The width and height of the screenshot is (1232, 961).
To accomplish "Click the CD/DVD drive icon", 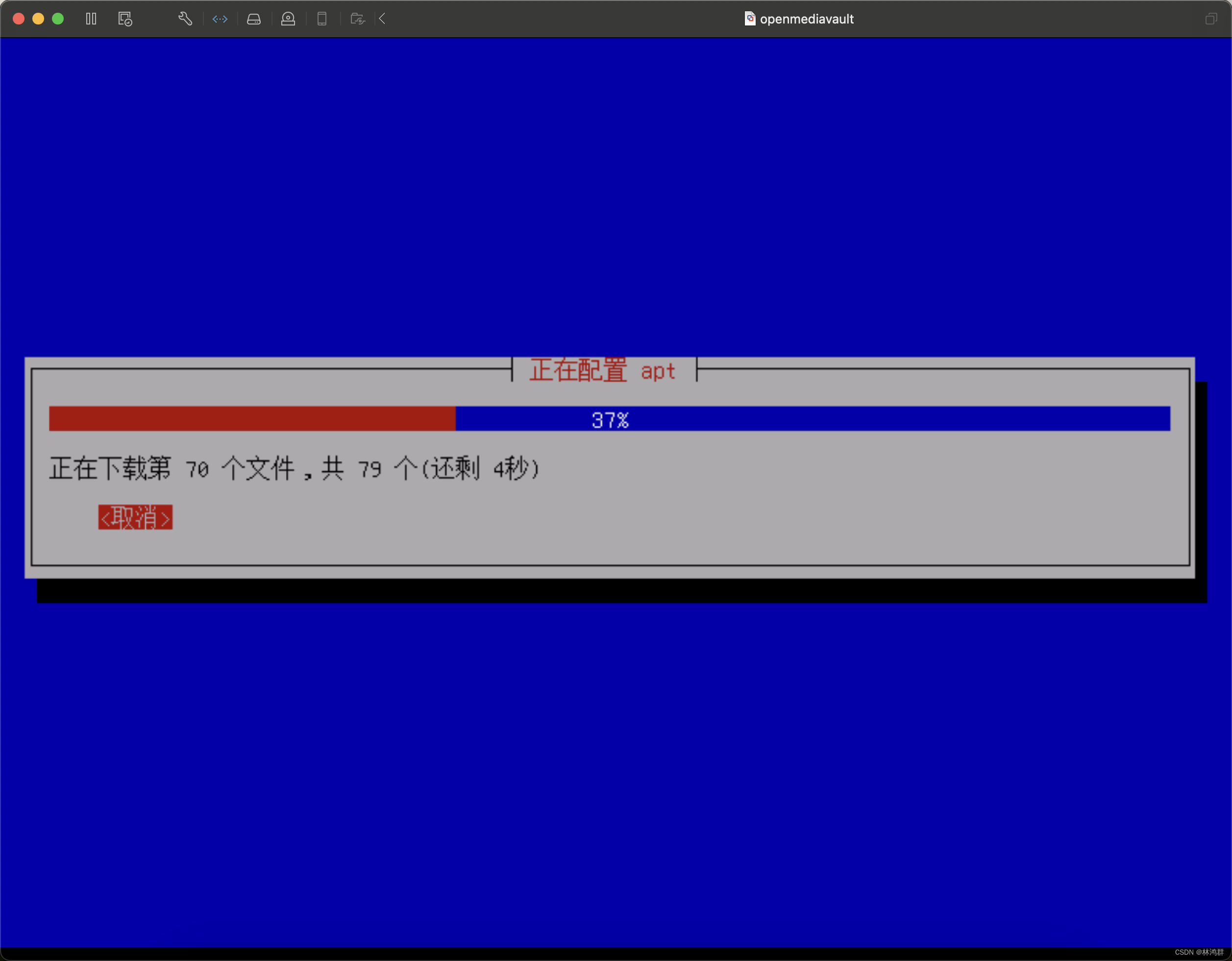I will coord(288,19).
